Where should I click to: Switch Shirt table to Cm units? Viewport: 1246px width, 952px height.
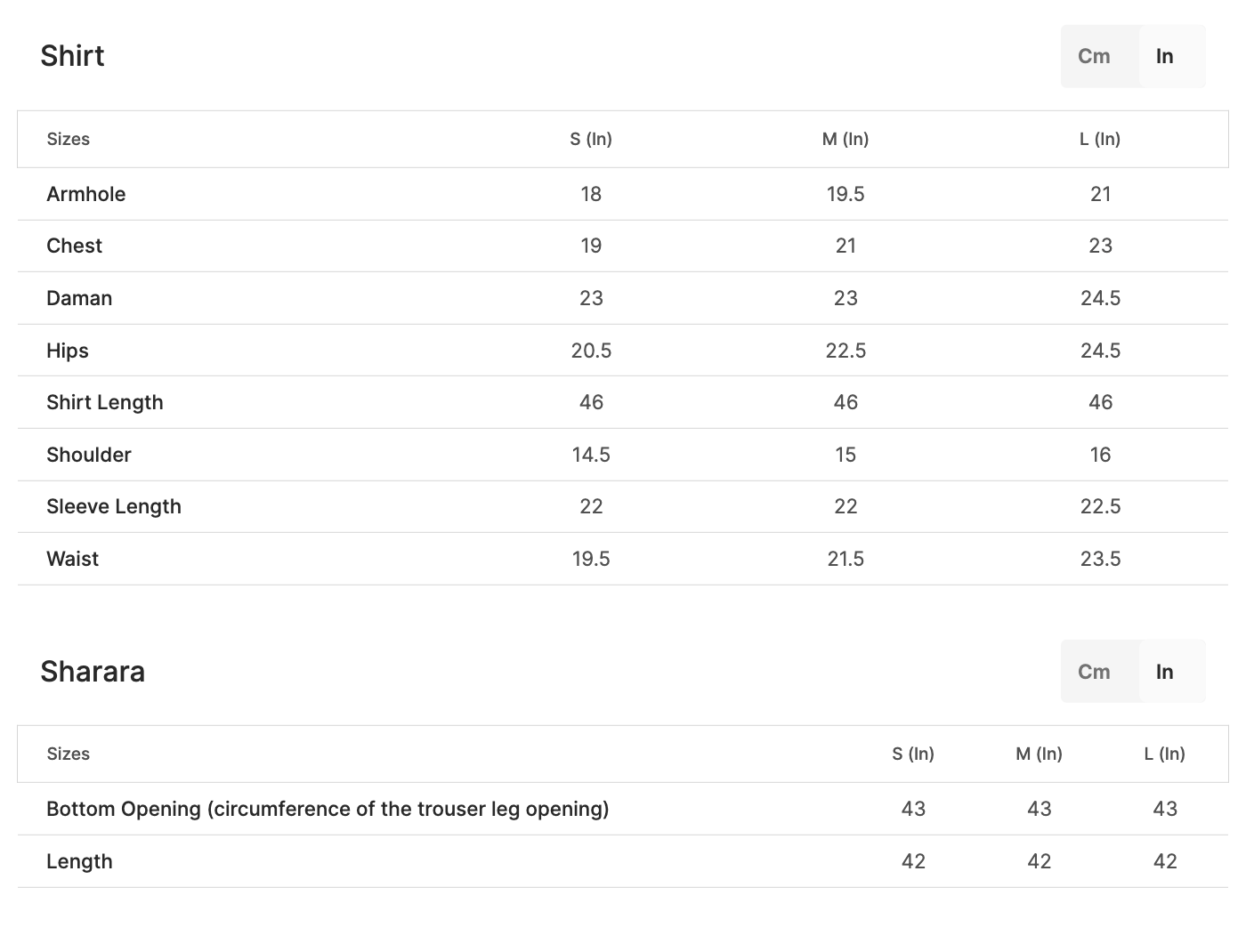pos(1094,56)
